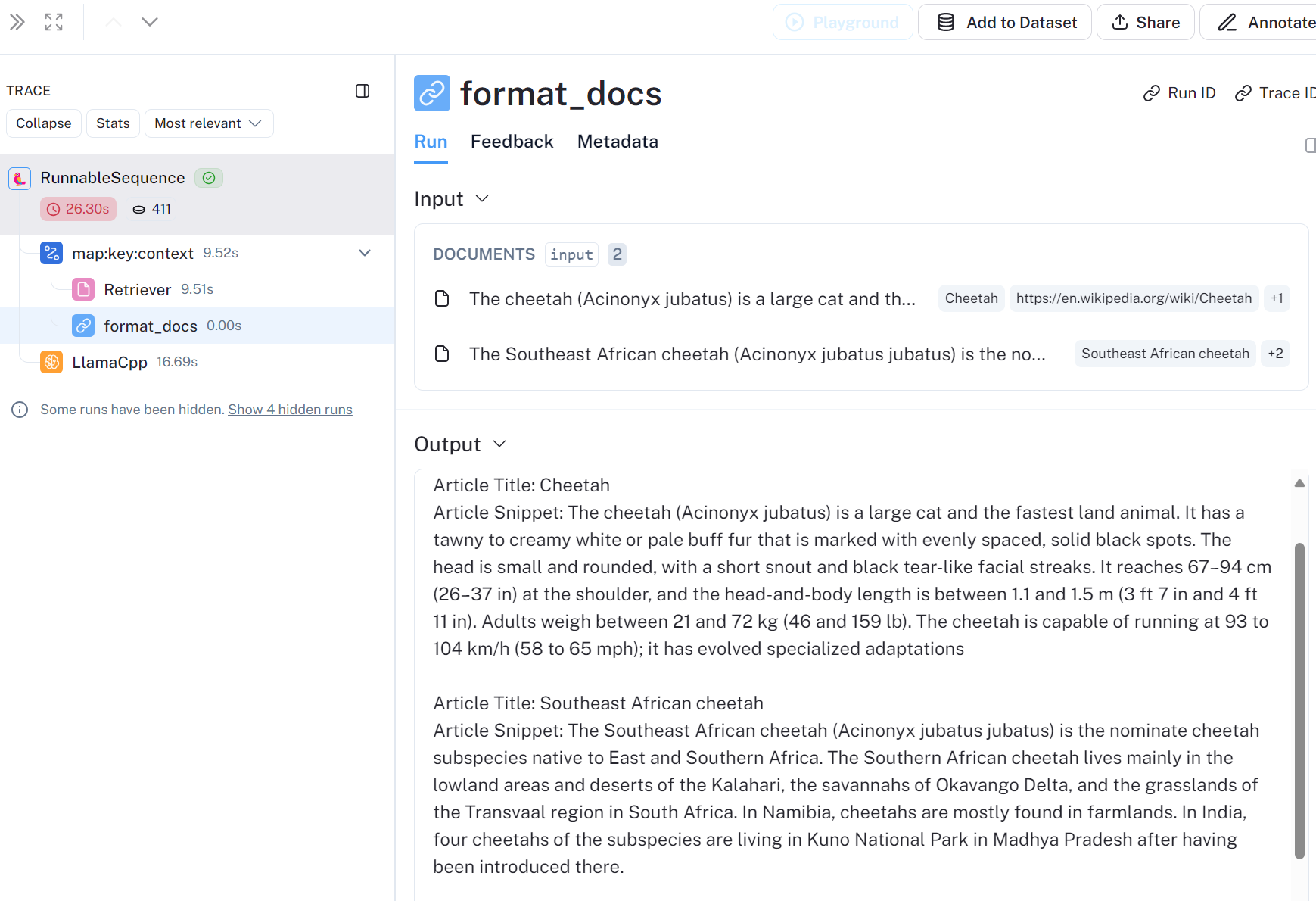Click the Stats button in trace panel
Image resolution: width=1316 pixels, height=901 pixels.
(x=113, y=123)
